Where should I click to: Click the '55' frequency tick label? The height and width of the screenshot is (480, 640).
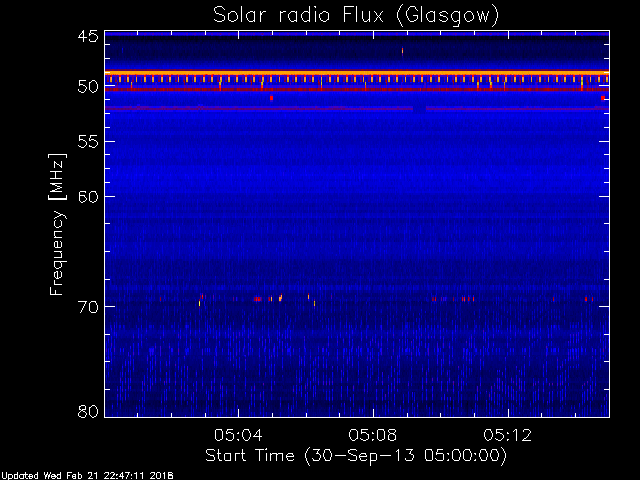88,142
